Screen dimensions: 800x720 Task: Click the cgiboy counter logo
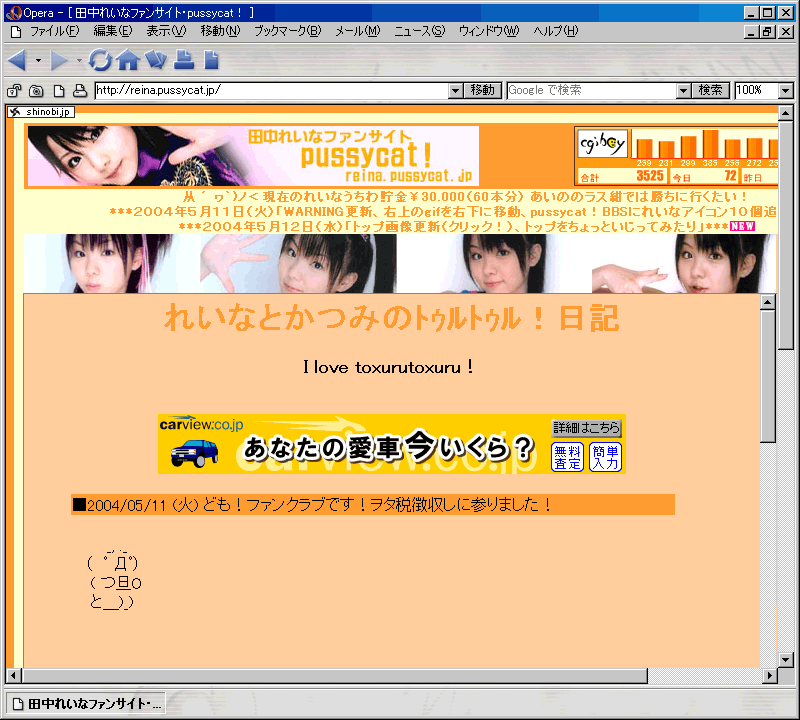tap(602, 143)
